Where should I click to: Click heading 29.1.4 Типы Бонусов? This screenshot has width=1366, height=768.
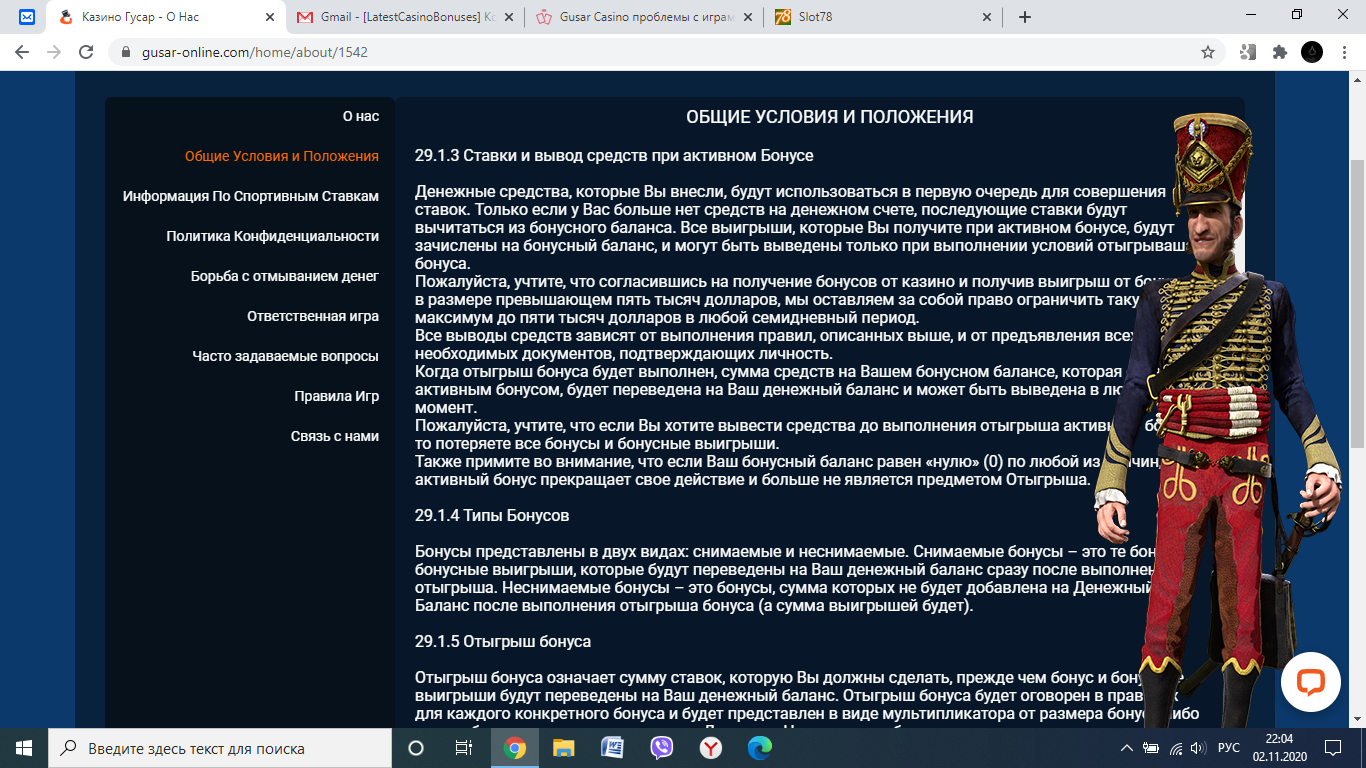492,516
